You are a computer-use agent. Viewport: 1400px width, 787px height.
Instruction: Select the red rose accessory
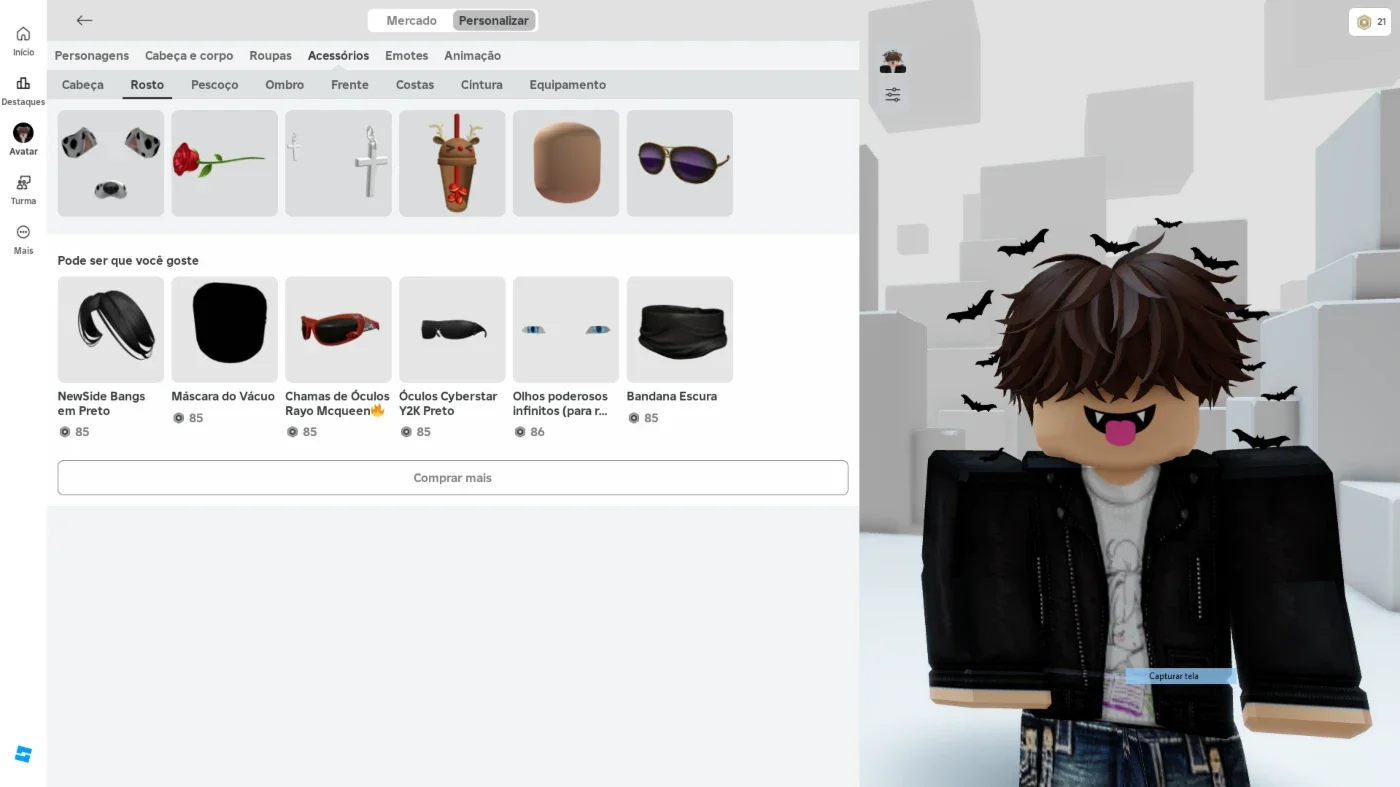point(225,163)
